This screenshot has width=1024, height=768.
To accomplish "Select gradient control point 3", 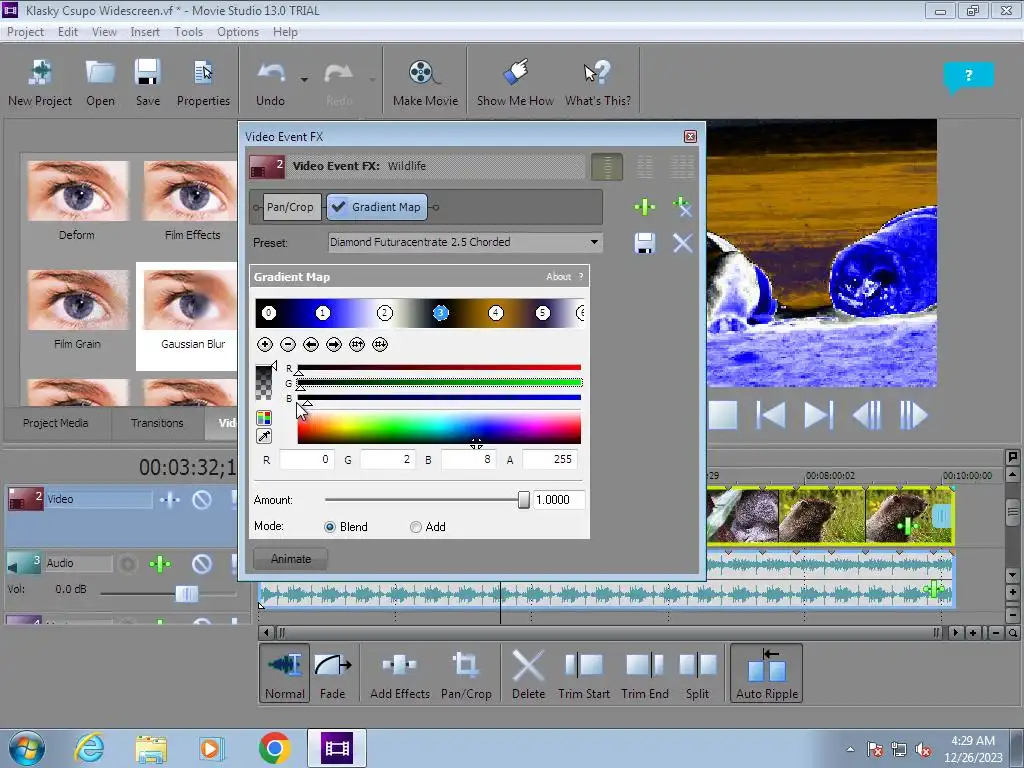I will [441, 313].
